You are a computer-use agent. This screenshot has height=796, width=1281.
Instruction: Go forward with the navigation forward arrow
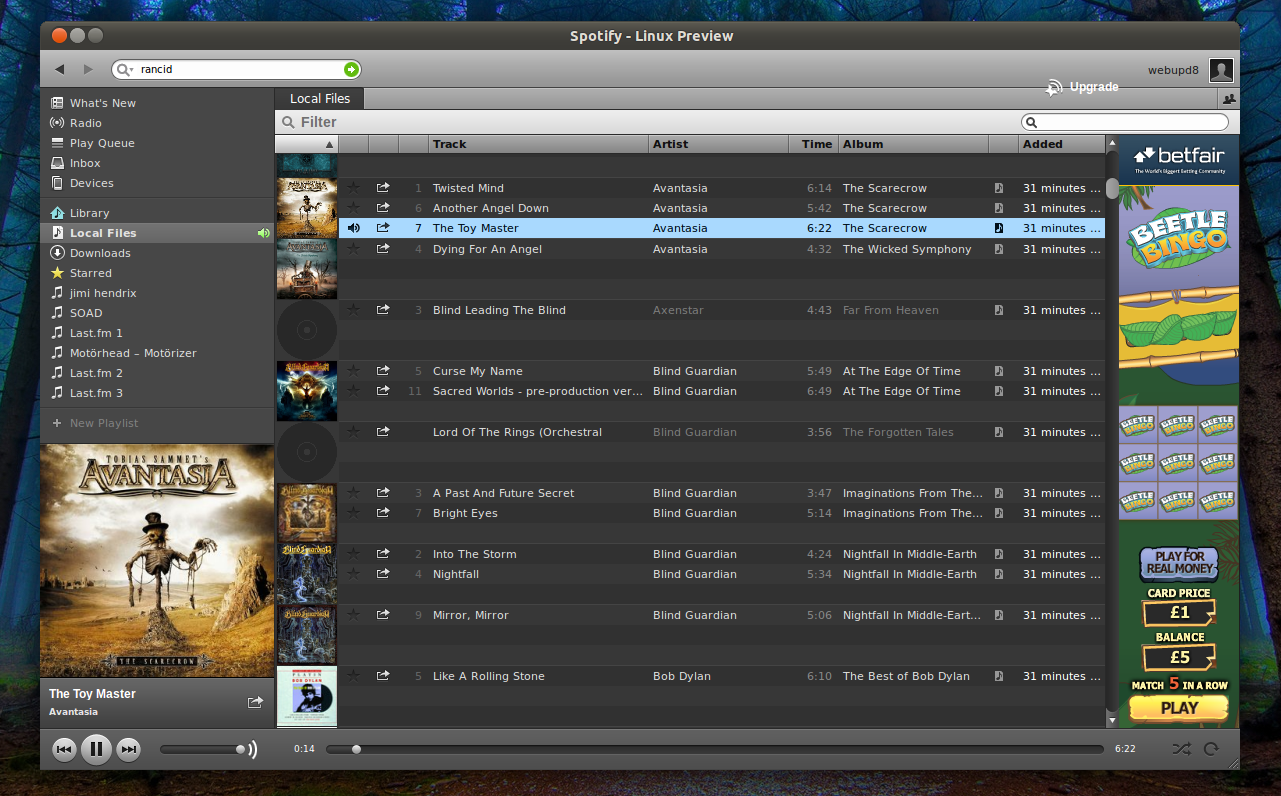pyautogui.click(x=88, y=69)
